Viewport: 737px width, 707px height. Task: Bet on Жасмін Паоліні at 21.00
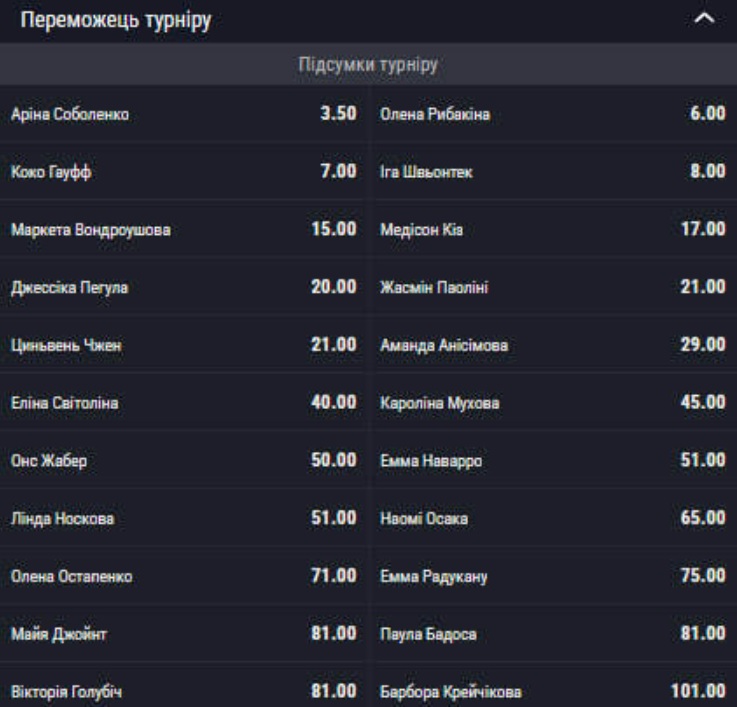tap(553, 287)
